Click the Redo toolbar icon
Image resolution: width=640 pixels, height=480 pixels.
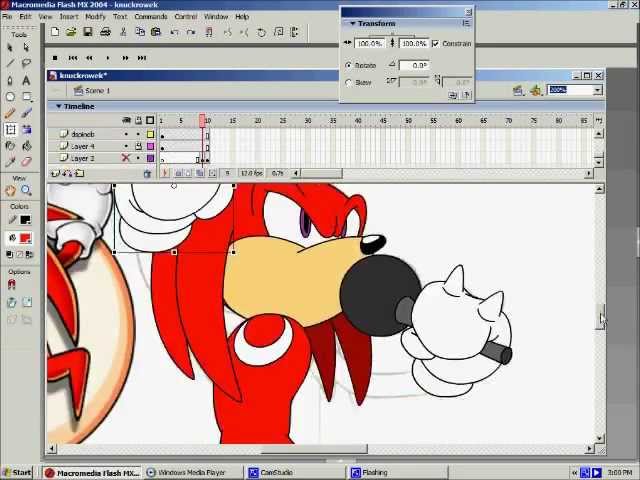tap(191, 32)
